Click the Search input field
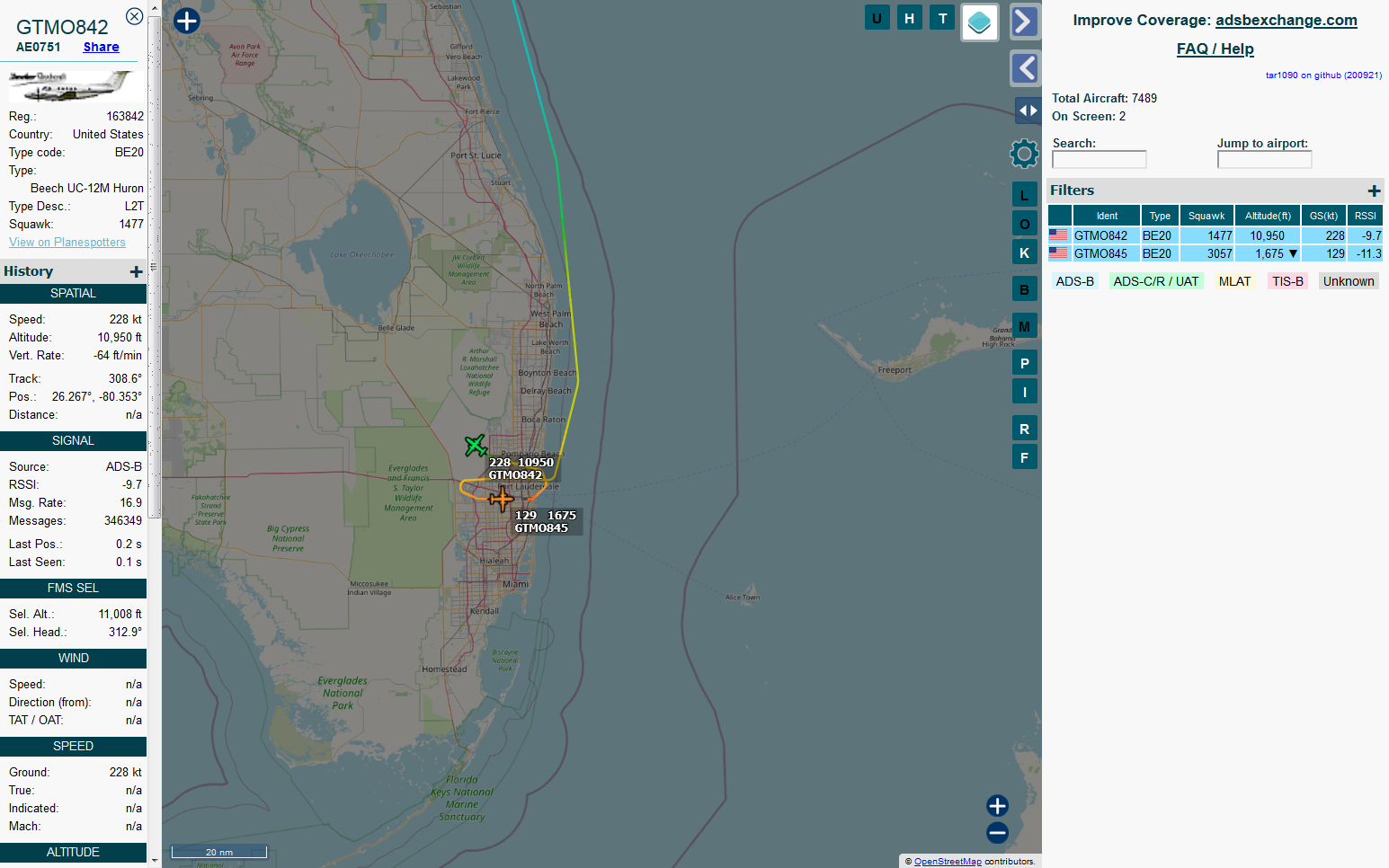 (x=1099, y=159)
